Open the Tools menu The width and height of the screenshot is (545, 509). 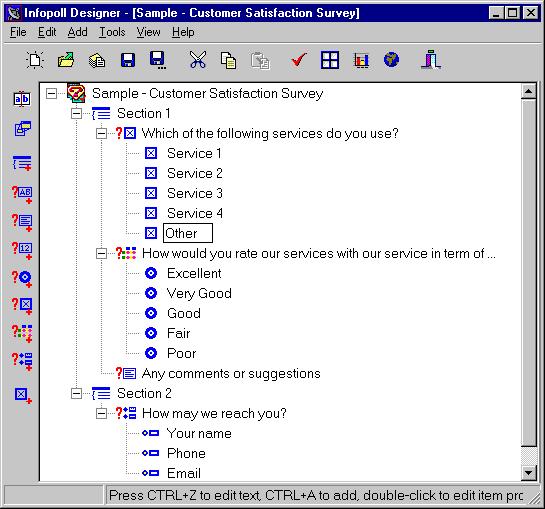(x=112, y=32)
